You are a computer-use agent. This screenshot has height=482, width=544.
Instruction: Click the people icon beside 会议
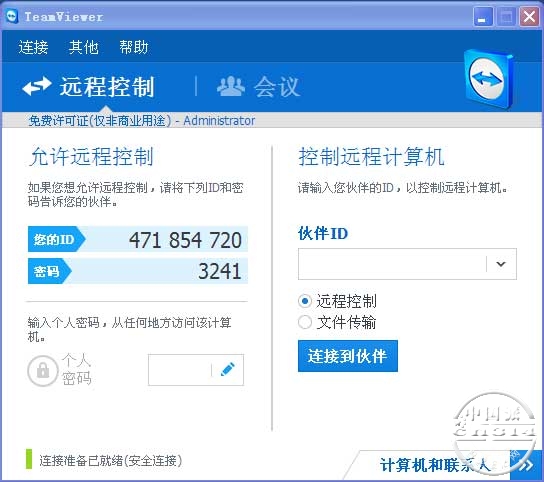231,86
